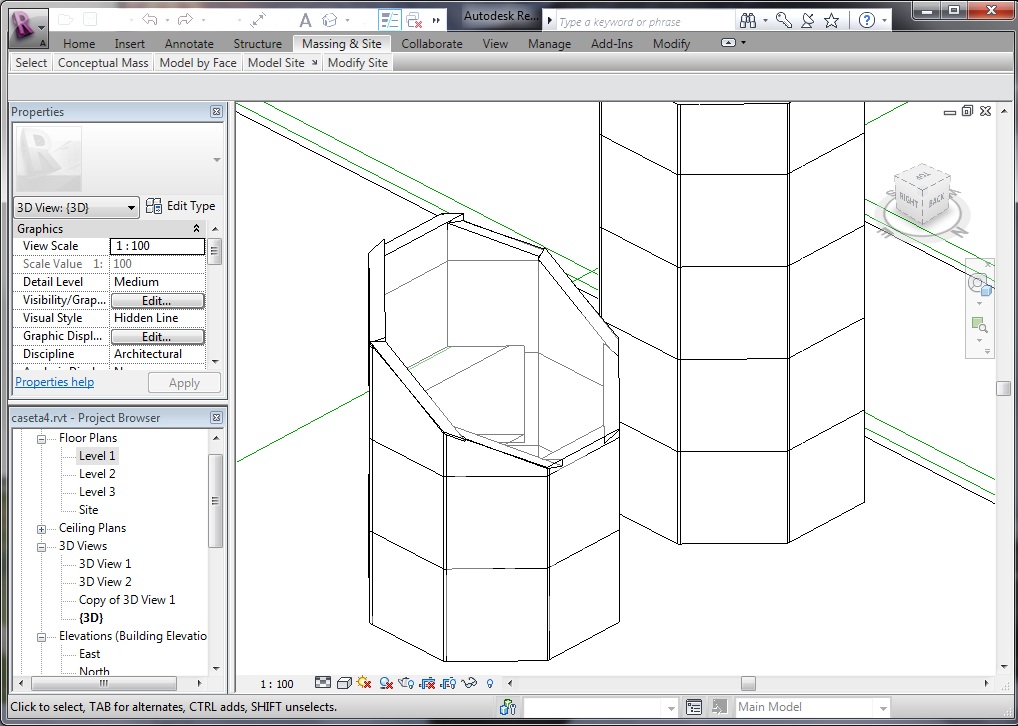Image resolution: width=1018 pixels, height=726 pixels.
Task: Click the Visual Style icon in view control bar
Action: point(343,683)
